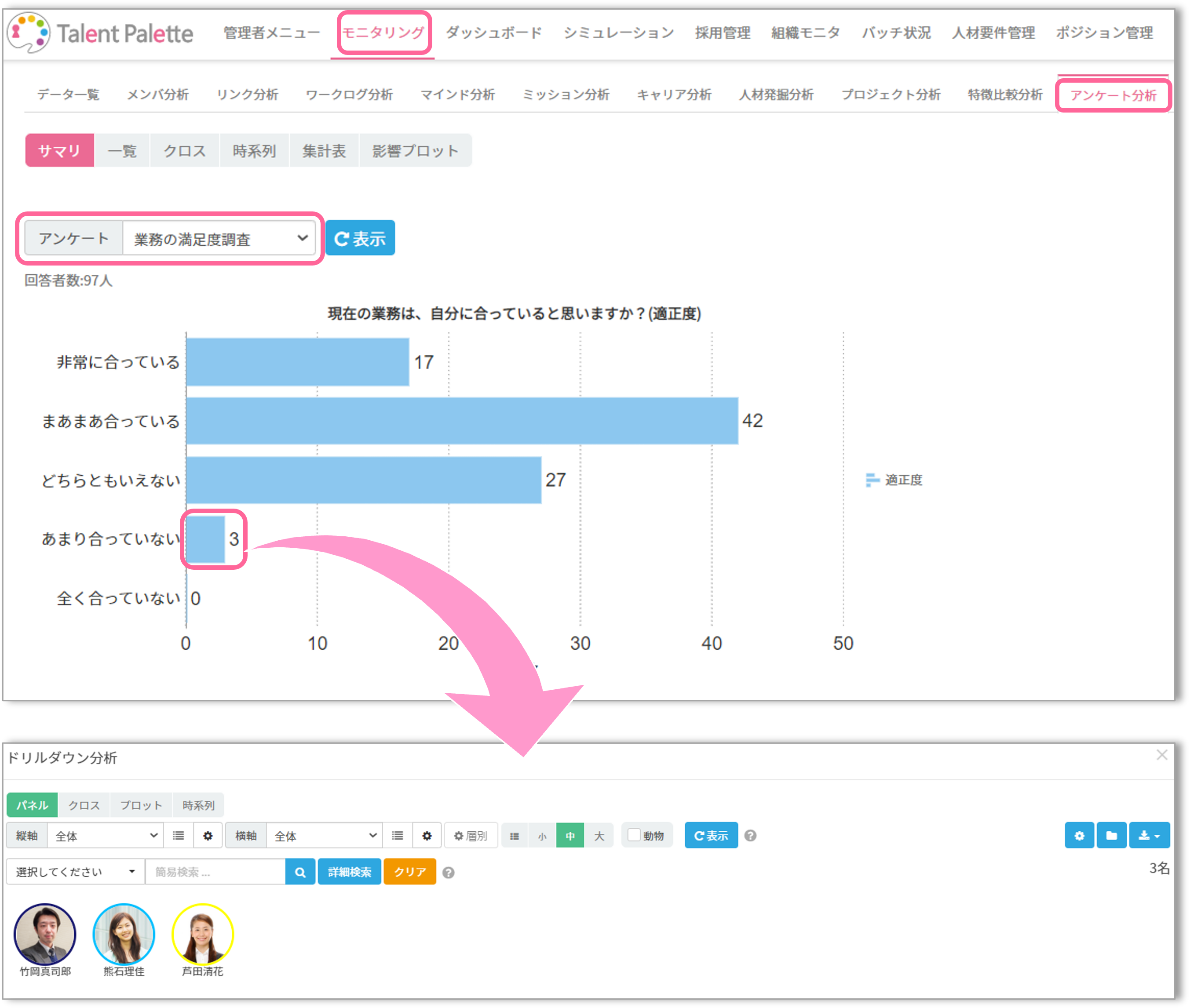The image size is (1190, 1008).
Task: Click the list icon next to 横軸 dropdown
Action: click(x=398, y=836)
